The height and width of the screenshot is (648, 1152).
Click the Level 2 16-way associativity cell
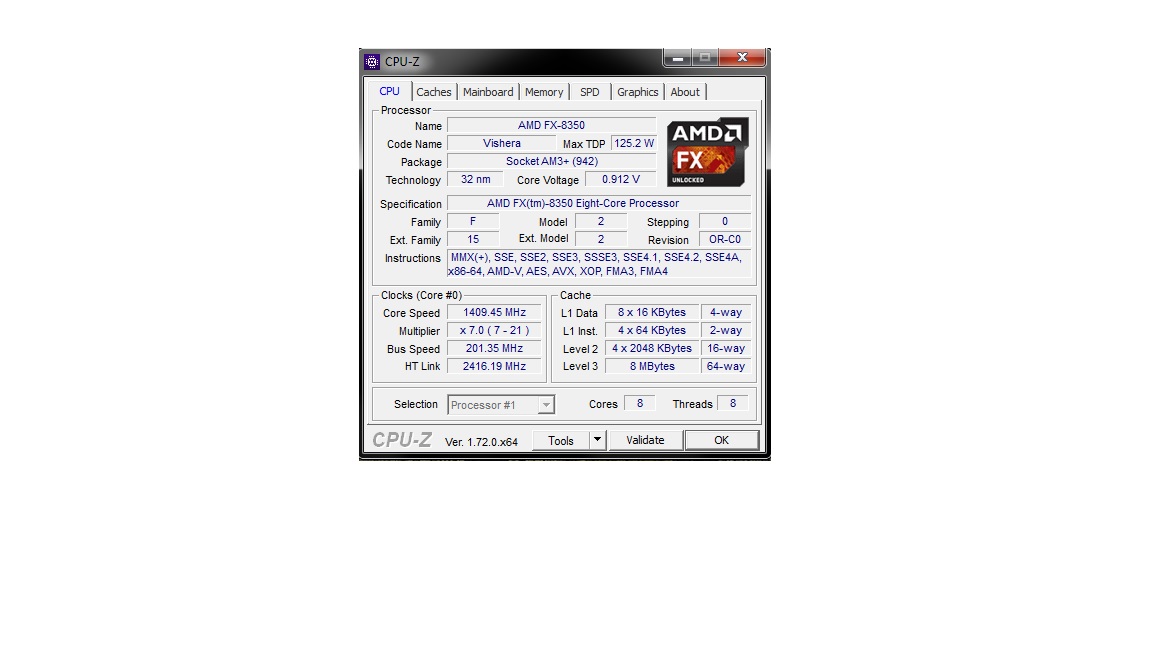(726, 348)
